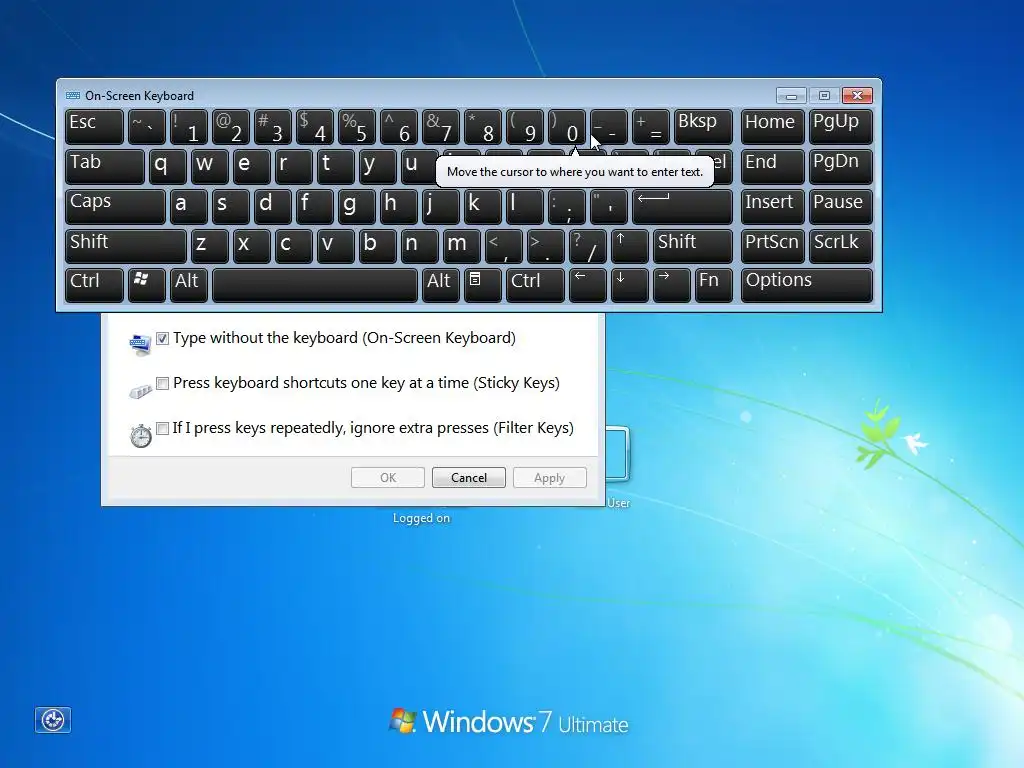This screenshot has height=768, width=1024.
Task: Click the down arrow key
Action: (630, 285)
